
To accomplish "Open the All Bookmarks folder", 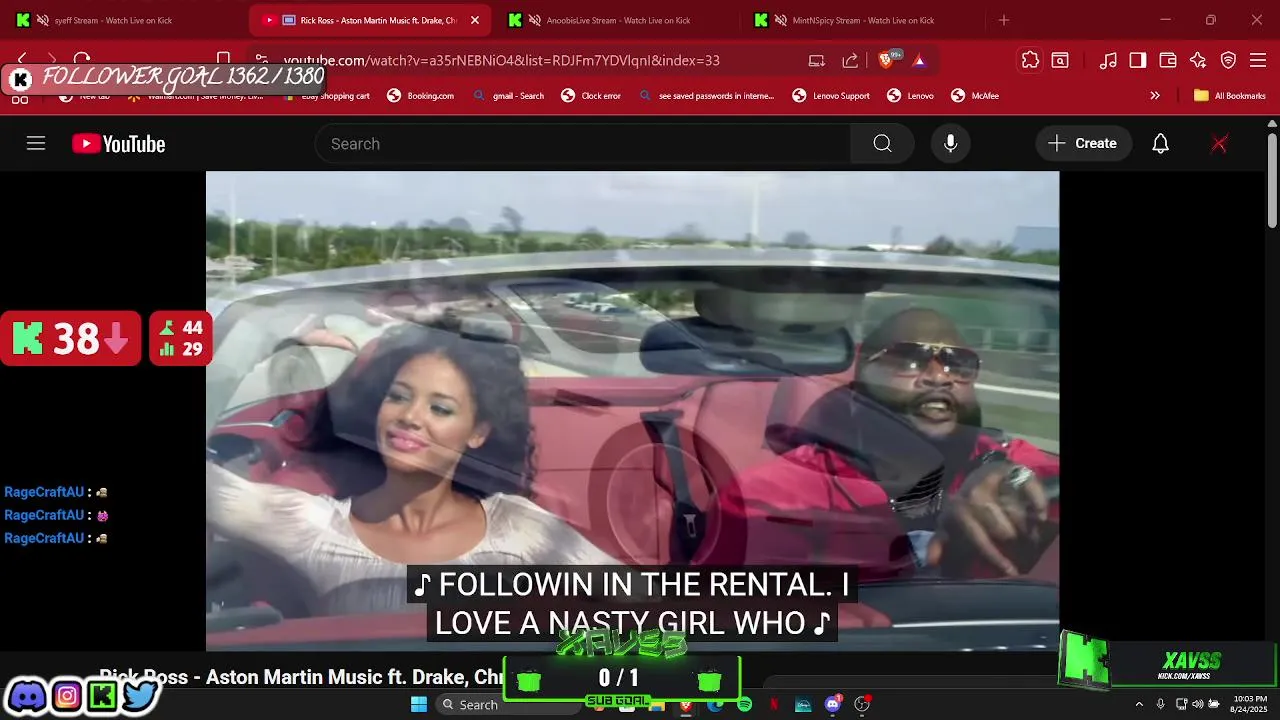I will (1230, 96).
